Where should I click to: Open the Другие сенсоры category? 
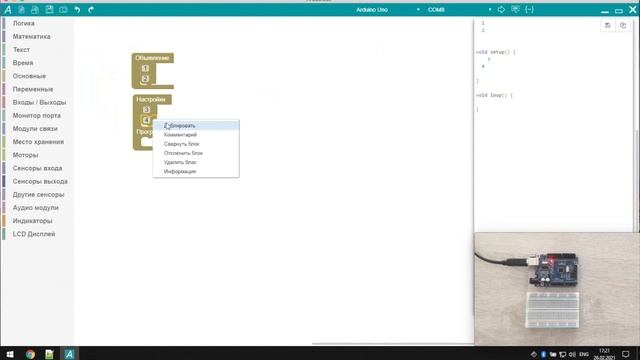[x=38, y=194]
